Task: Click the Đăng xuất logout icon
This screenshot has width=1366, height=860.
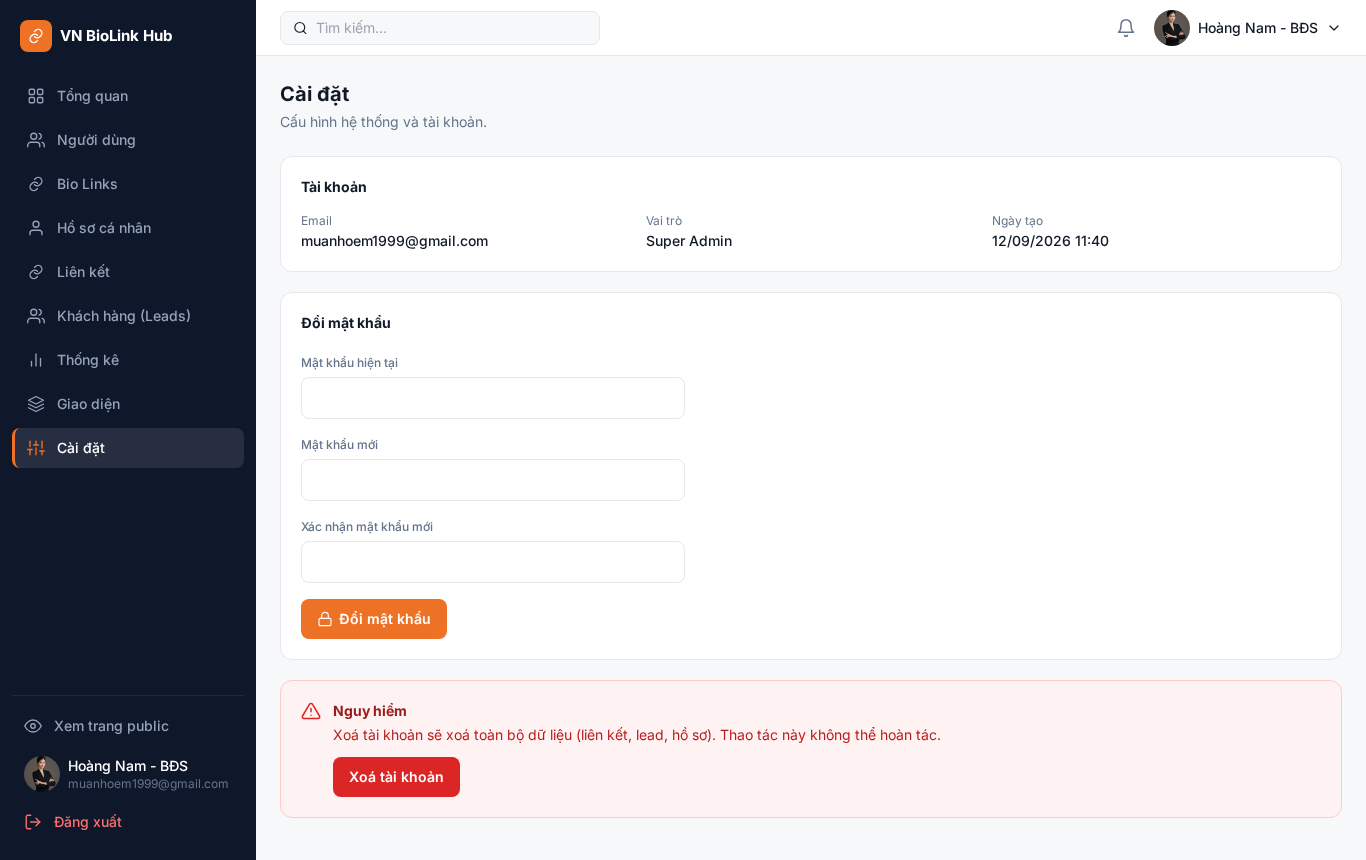Action: [x=33, y=822]
